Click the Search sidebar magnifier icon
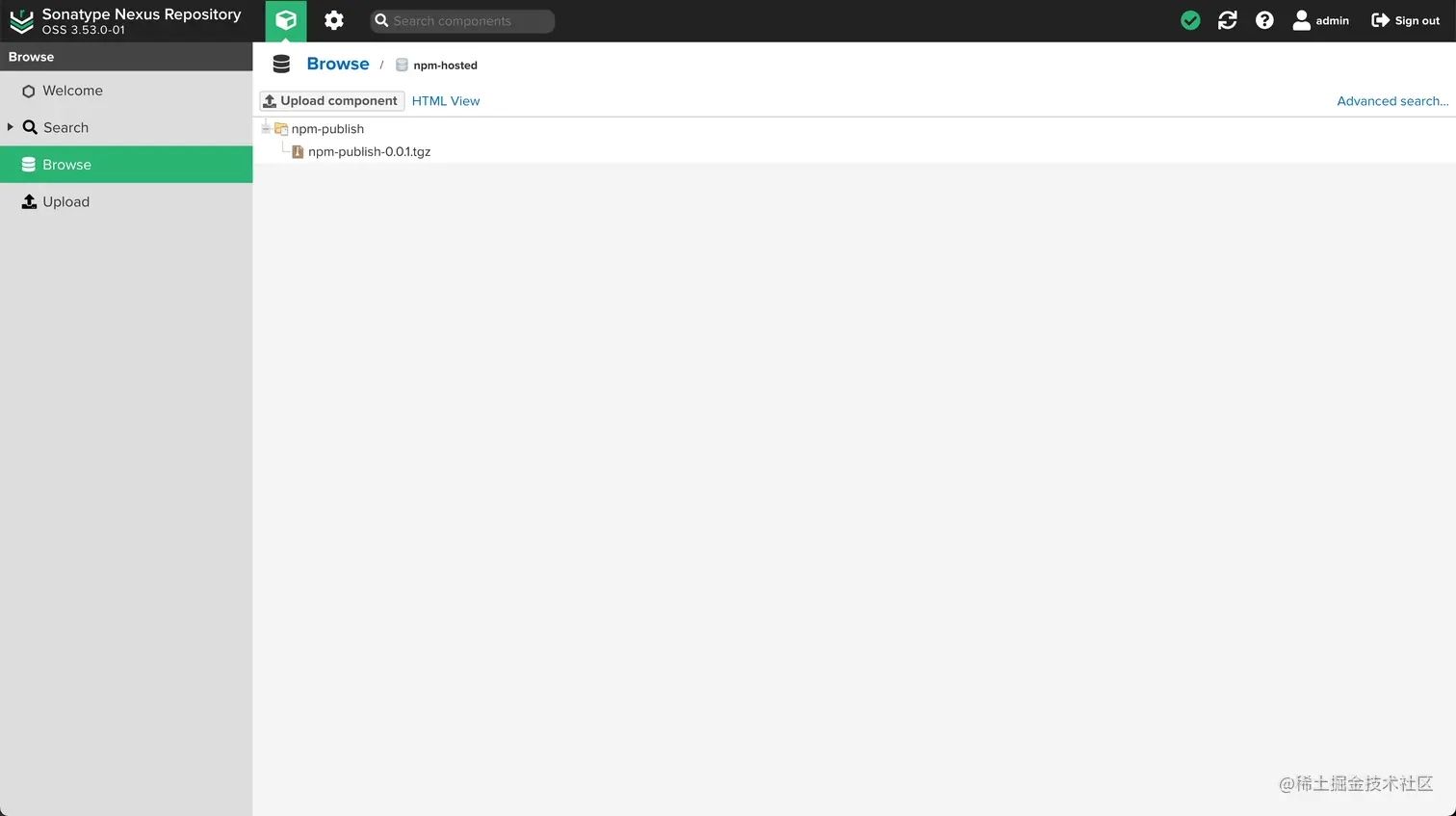Screen dimensions: 1456x816 point(30,127)
